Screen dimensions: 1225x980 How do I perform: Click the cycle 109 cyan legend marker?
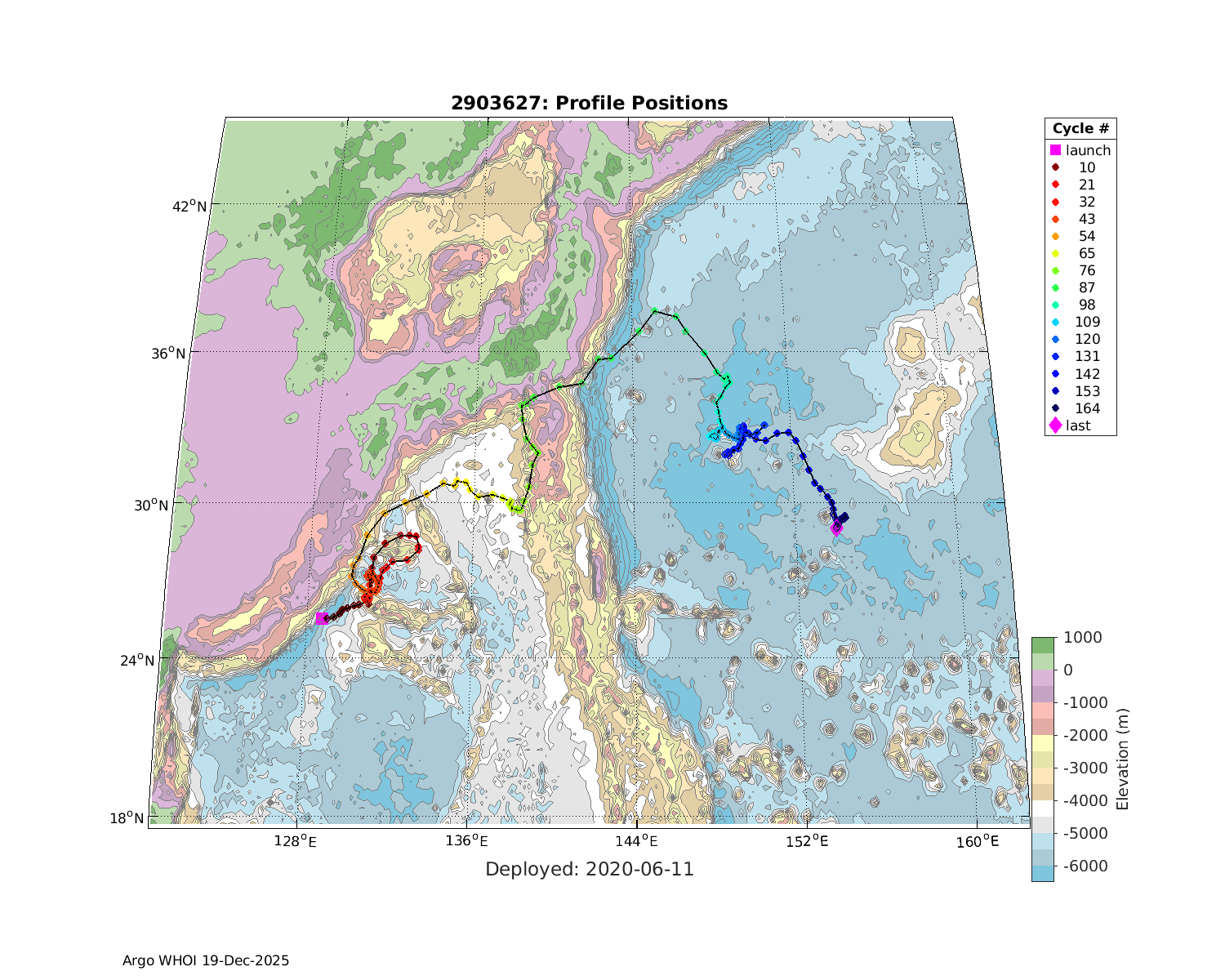click(x=1055, y=322)
